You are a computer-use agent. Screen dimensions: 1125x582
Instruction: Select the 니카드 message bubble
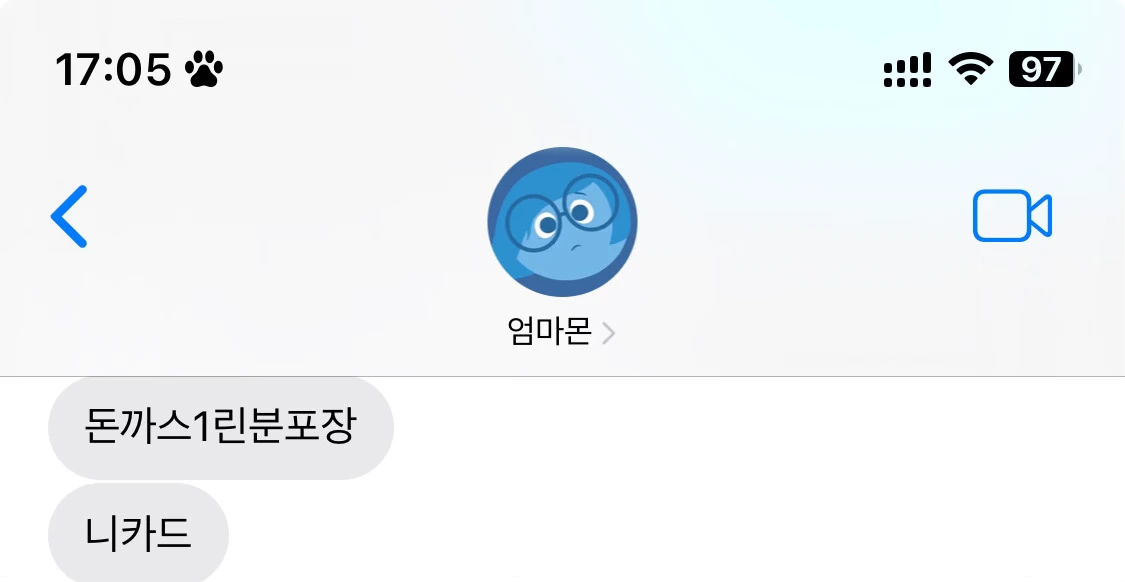pos(138,533)
